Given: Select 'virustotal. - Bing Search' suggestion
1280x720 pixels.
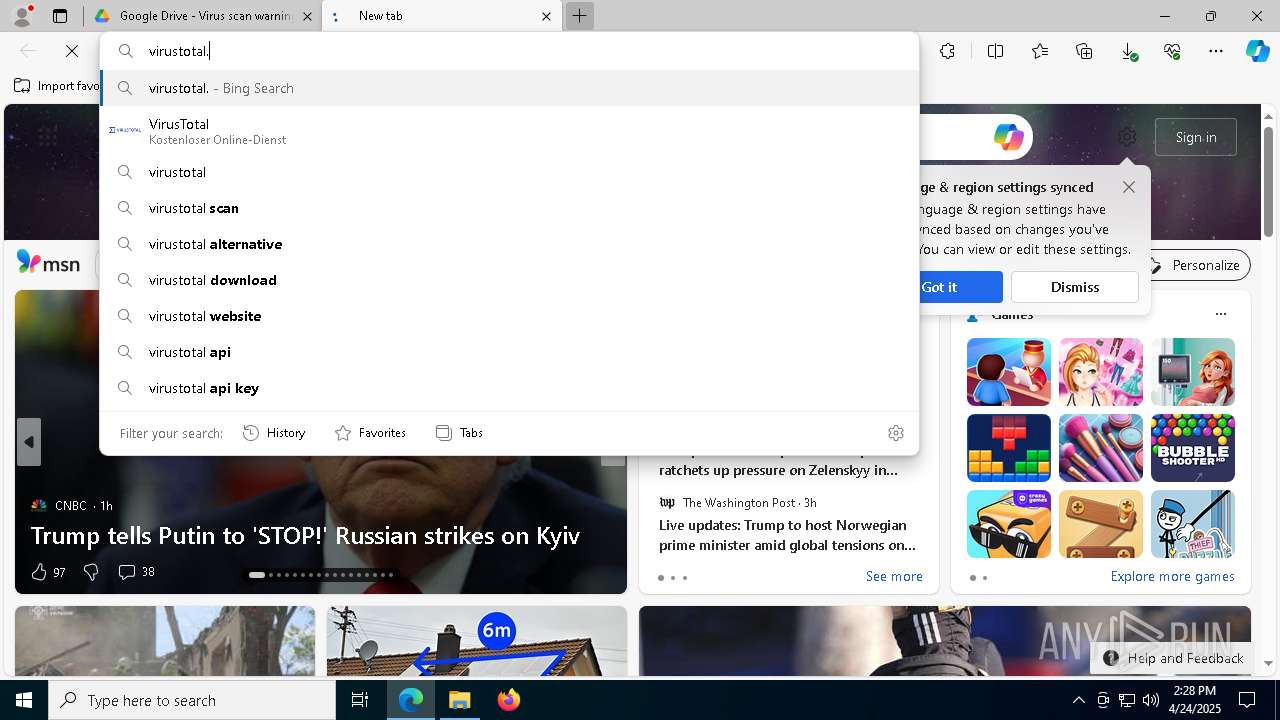Looking at the screenshot, I should (510, 88).
